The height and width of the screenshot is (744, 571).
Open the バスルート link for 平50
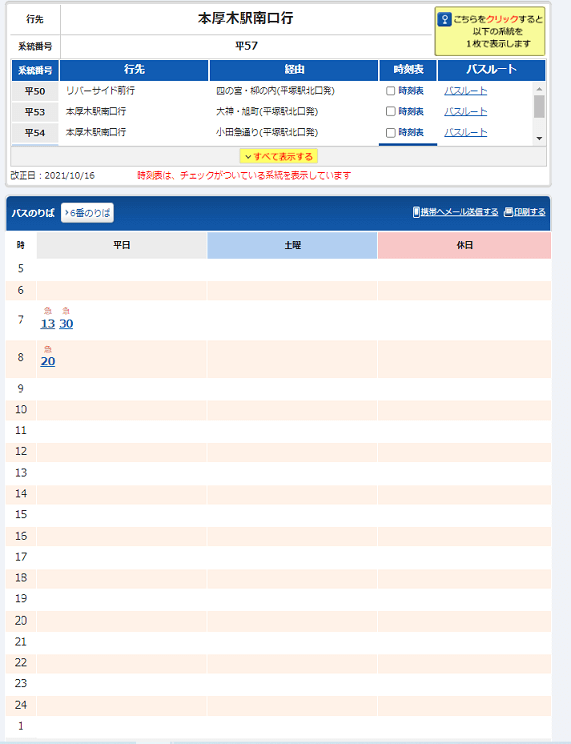(x=466, y=91)
